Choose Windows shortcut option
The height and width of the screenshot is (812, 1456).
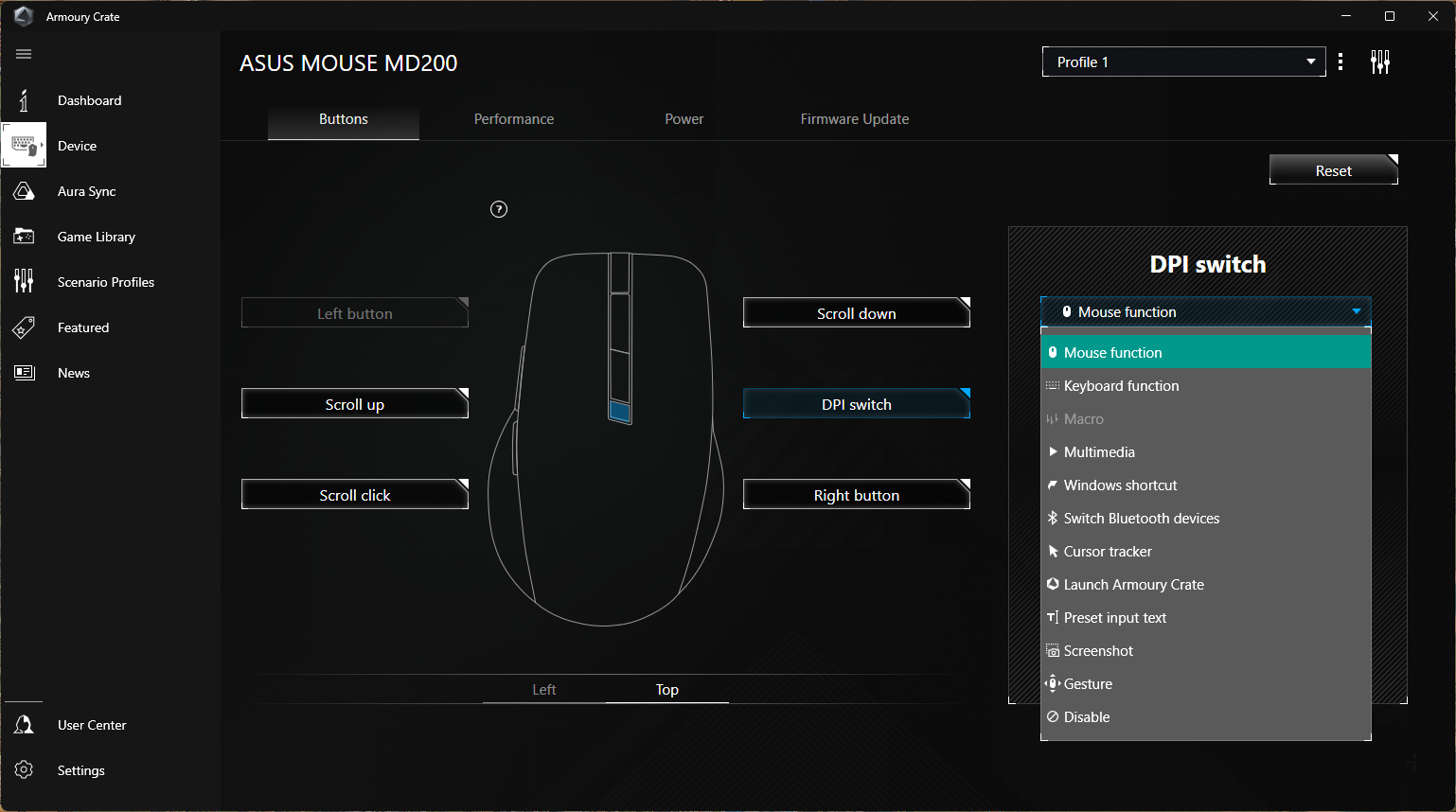[x=1205, y=485]
